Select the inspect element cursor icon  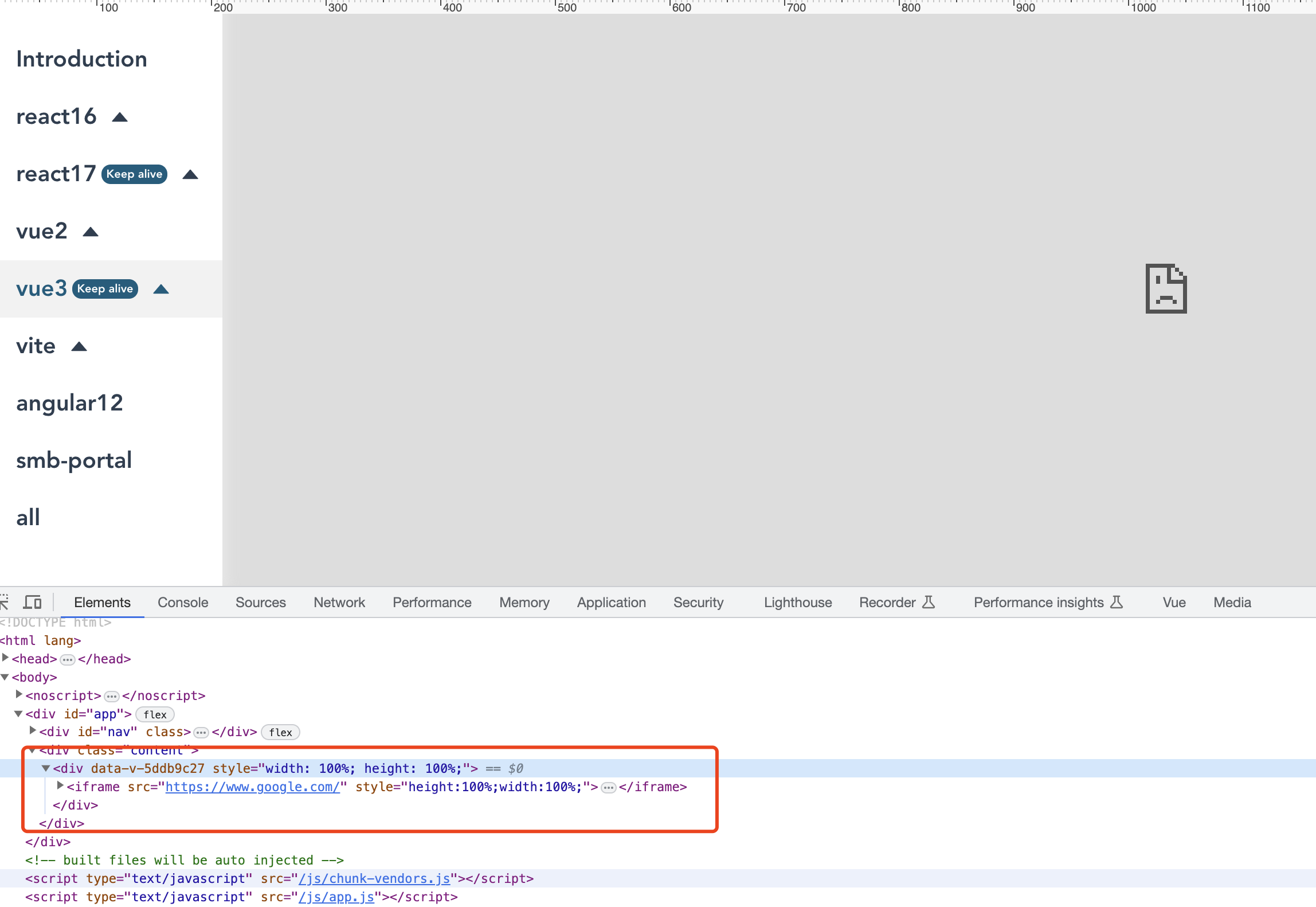pos(5,602)
